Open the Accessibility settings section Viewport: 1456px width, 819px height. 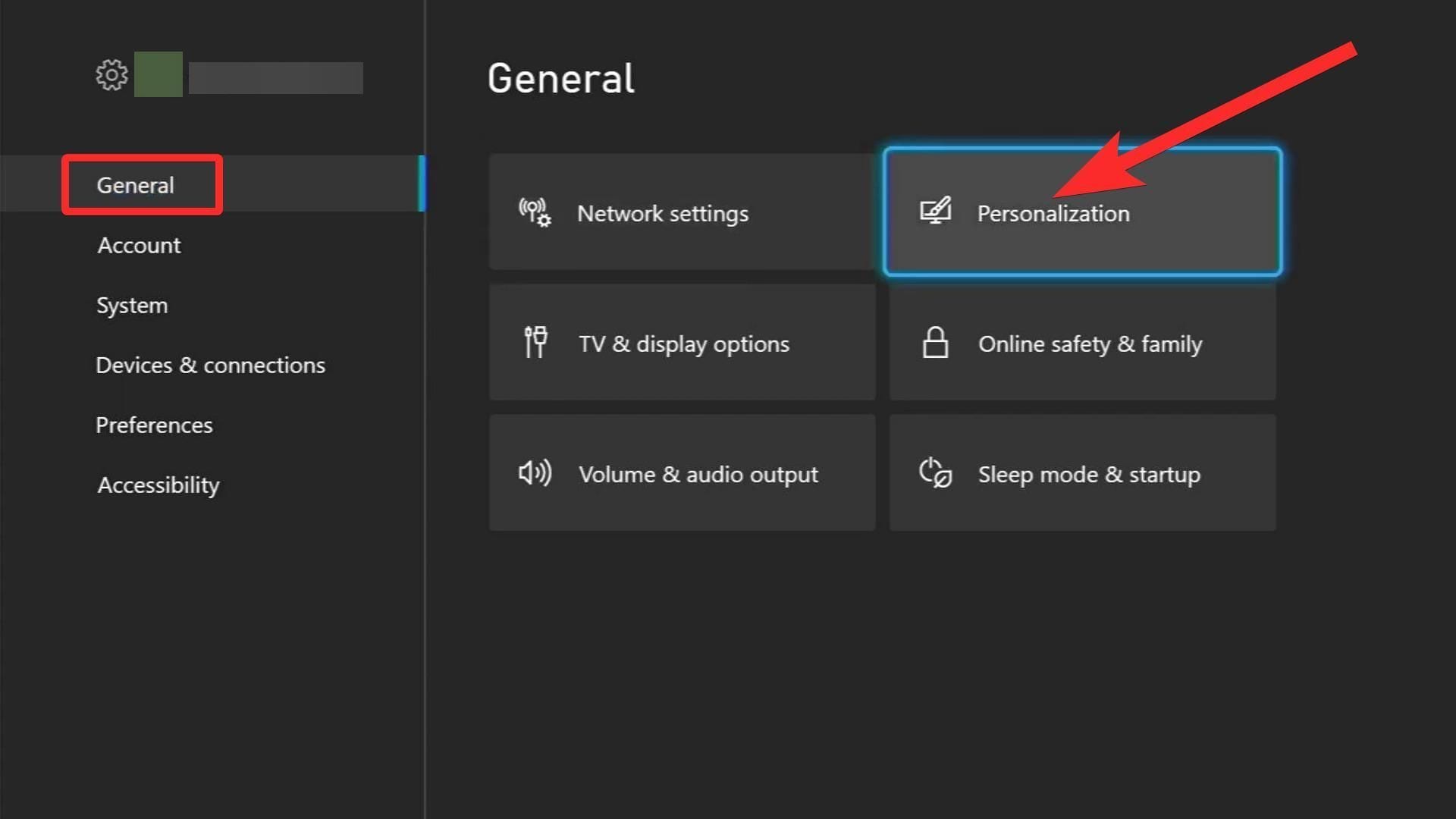[158, 485]
